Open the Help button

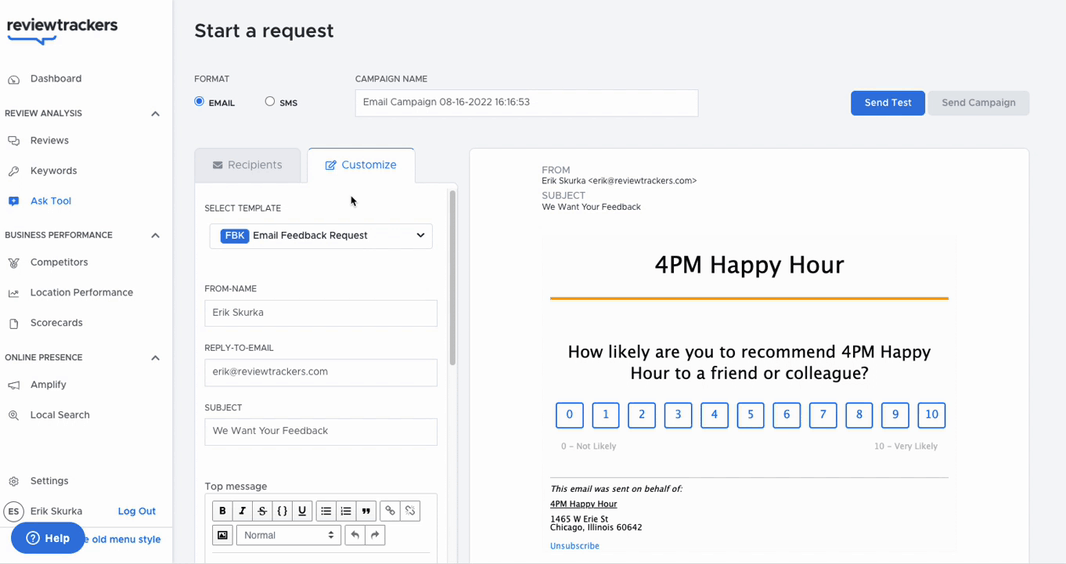click(x=48, y=538)
